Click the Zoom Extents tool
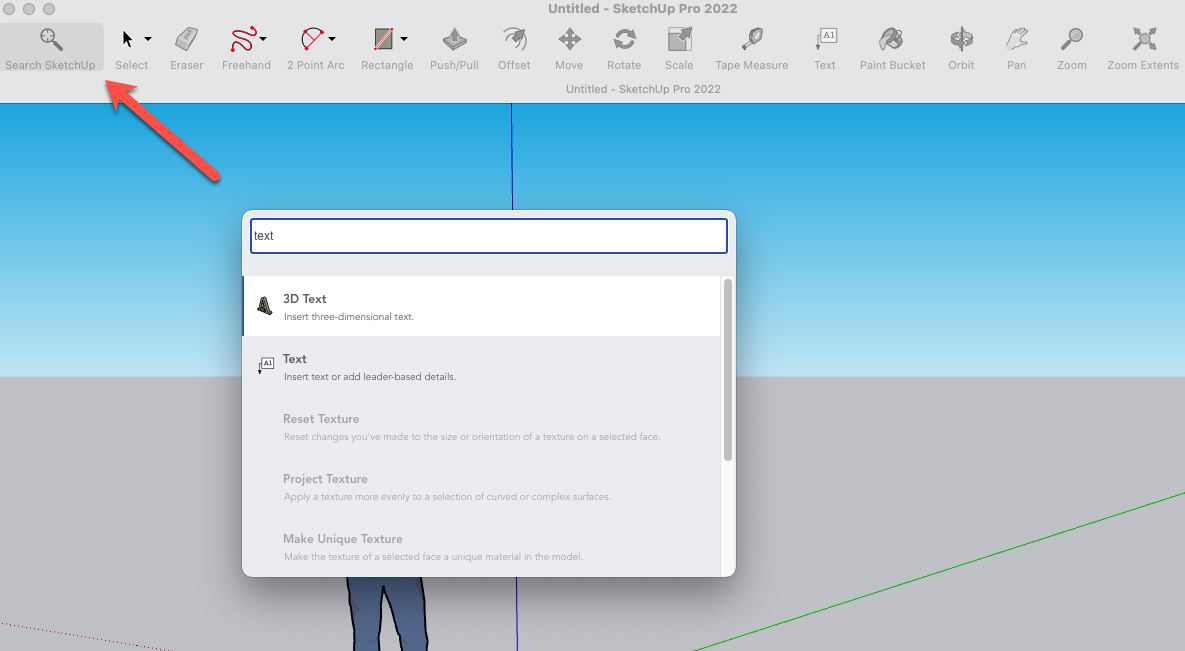 (x=1143, y=48)
